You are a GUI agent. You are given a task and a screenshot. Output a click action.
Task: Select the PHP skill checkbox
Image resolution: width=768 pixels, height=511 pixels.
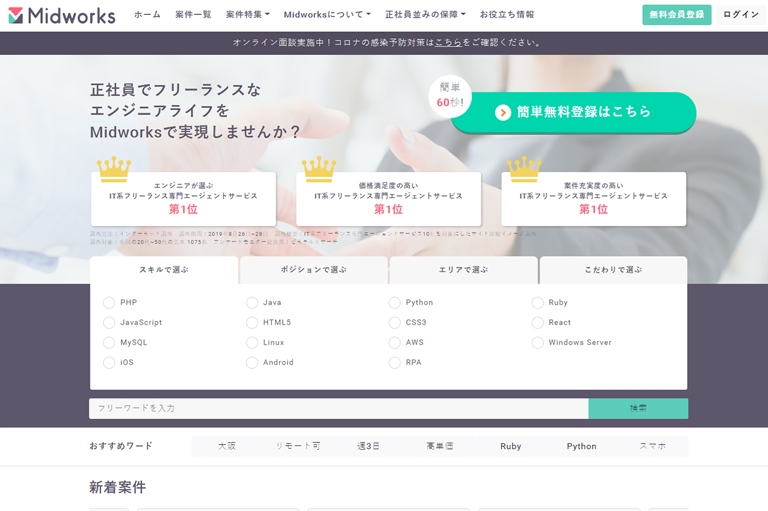click(109, 303)
